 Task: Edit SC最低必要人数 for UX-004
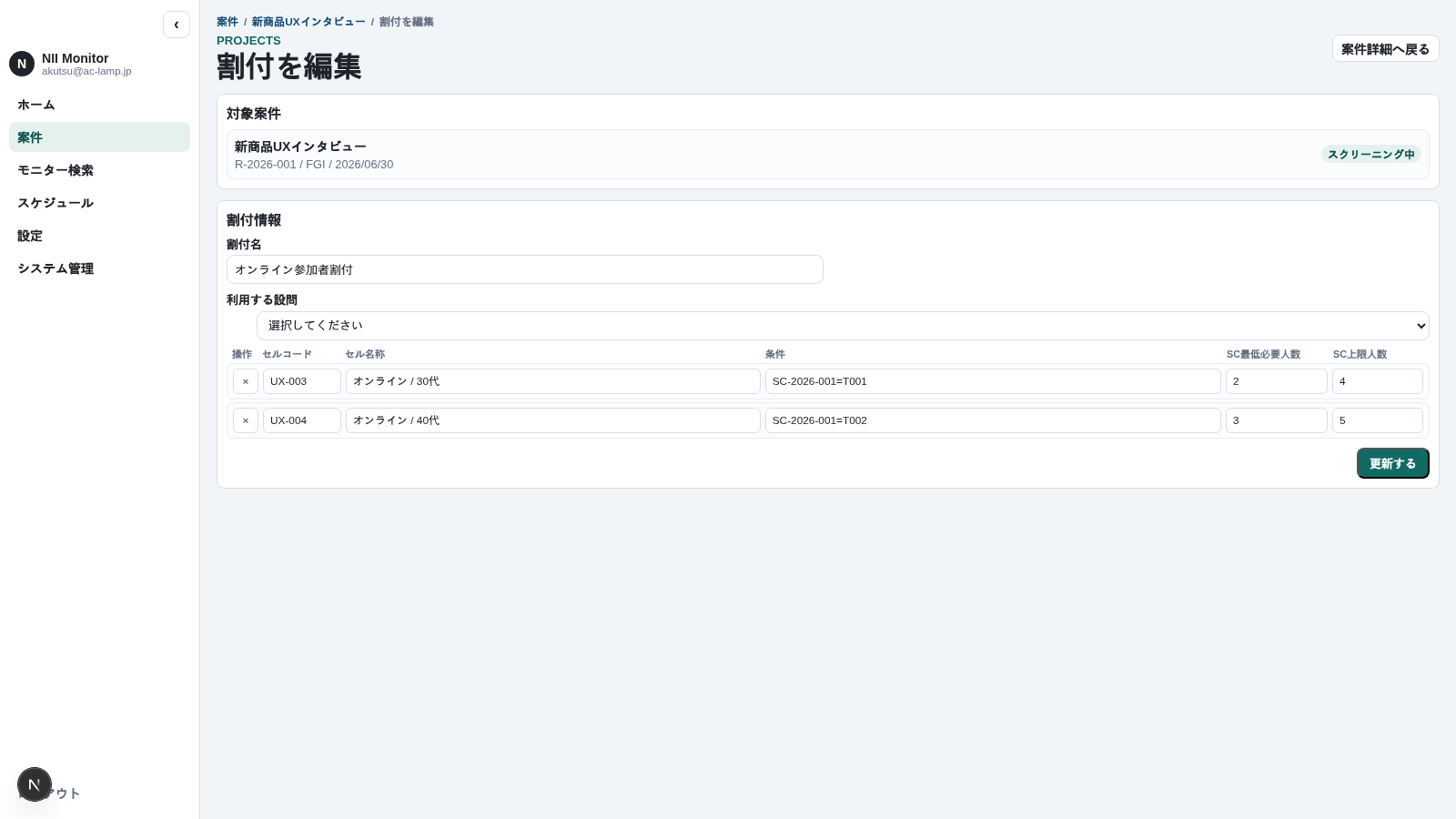point(1277,420)
